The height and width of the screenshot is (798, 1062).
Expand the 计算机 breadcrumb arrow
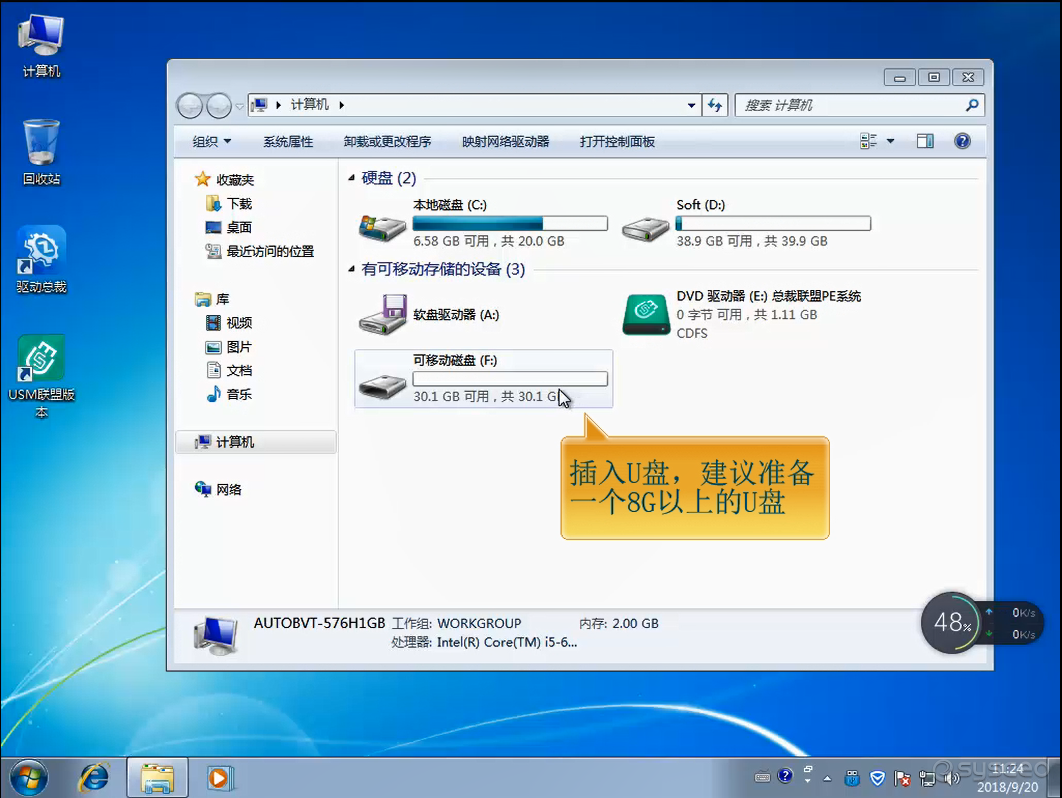click(x=341, y=105)
